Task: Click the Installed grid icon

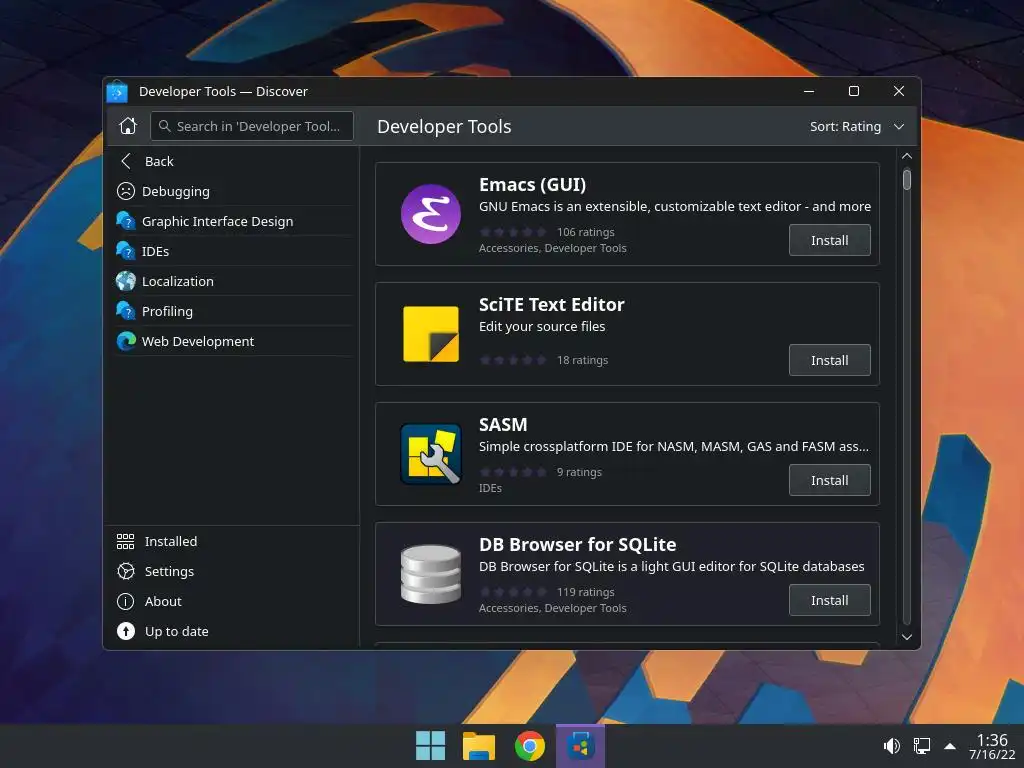Action: coord(125,541)
